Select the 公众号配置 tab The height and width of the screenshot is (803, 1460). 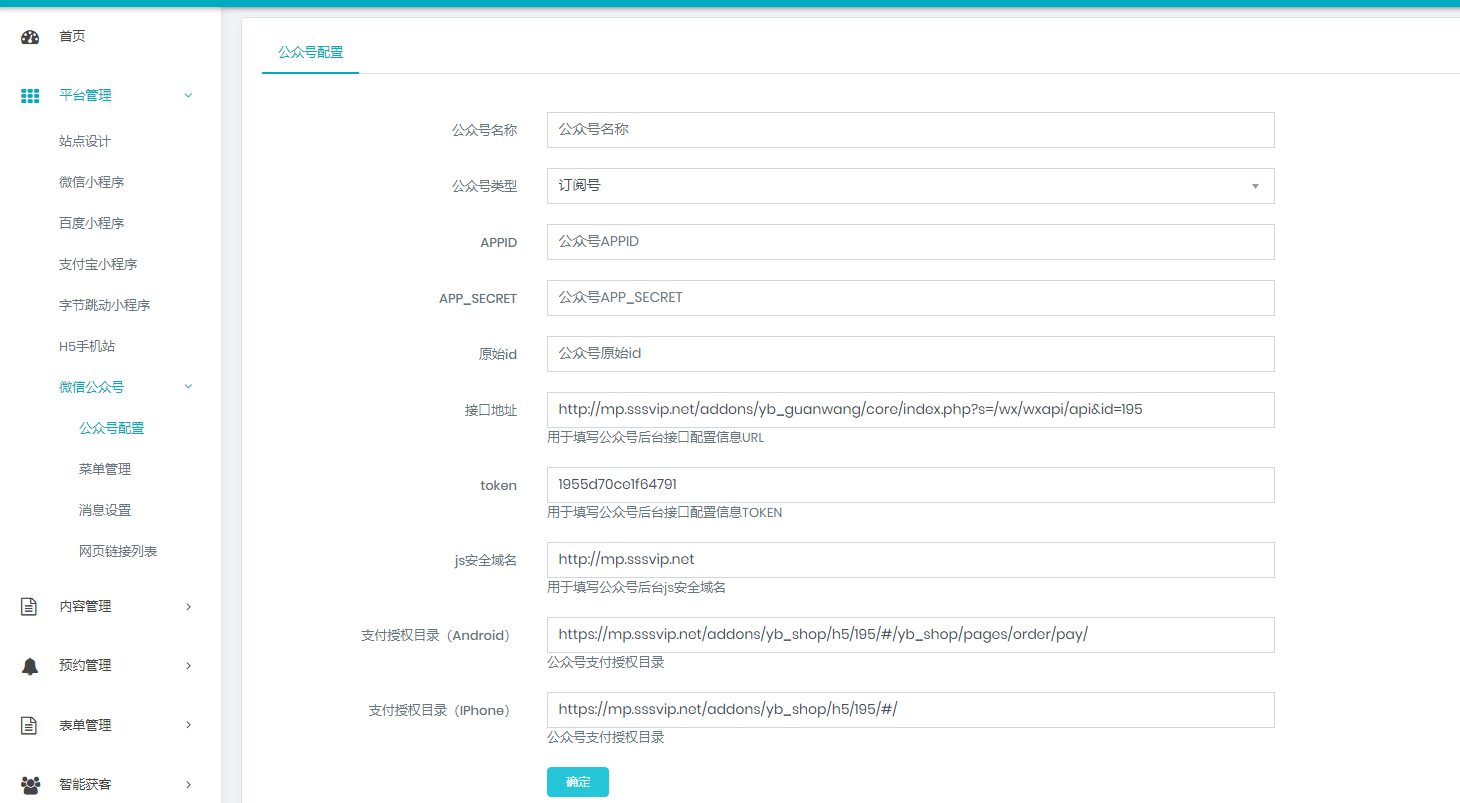[310, 52]
